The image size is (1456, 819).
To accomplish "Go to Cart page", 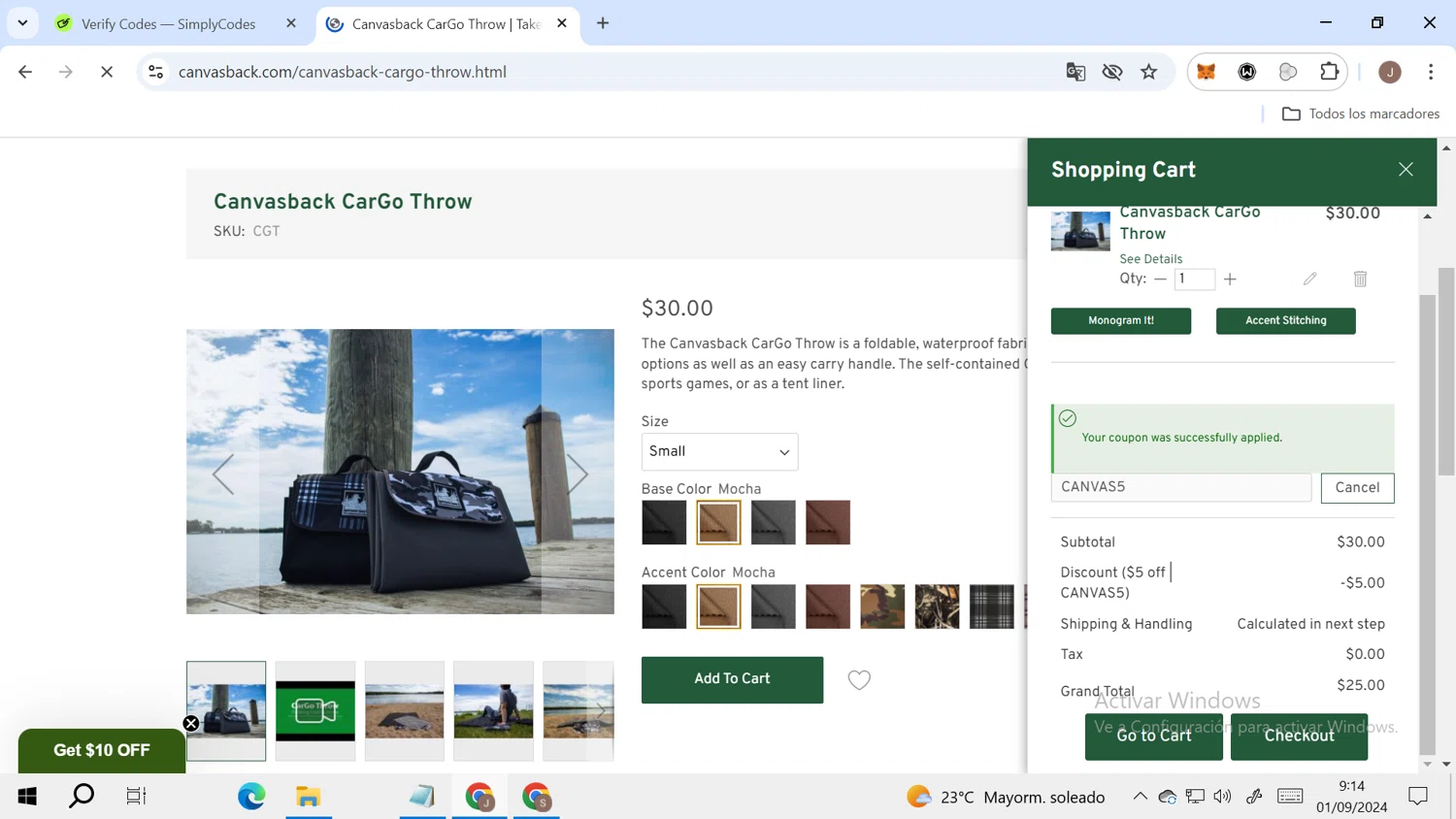I will (1153, 737).
